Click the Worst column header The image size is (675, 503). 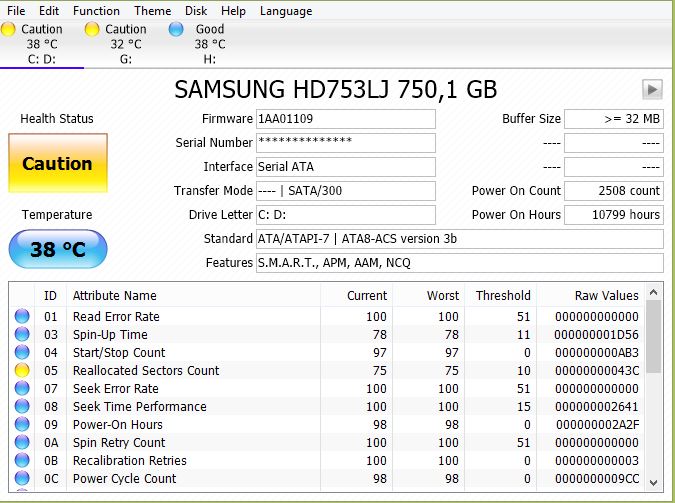(428, 296)
